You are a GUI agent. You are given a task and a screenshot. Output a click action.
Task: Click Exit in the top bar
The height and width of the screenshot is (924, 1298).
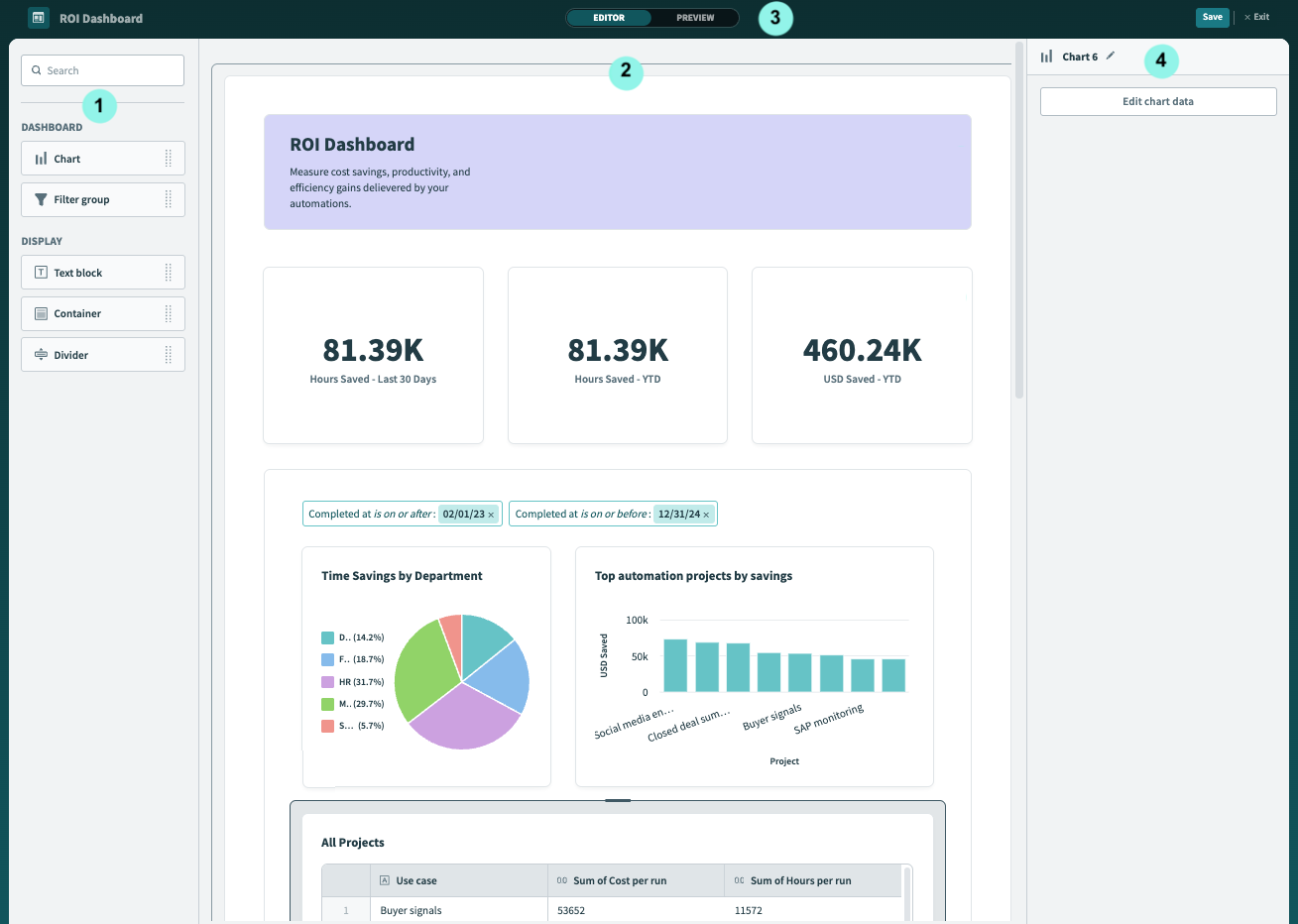pyautogui.click(x=1258, y=17)
